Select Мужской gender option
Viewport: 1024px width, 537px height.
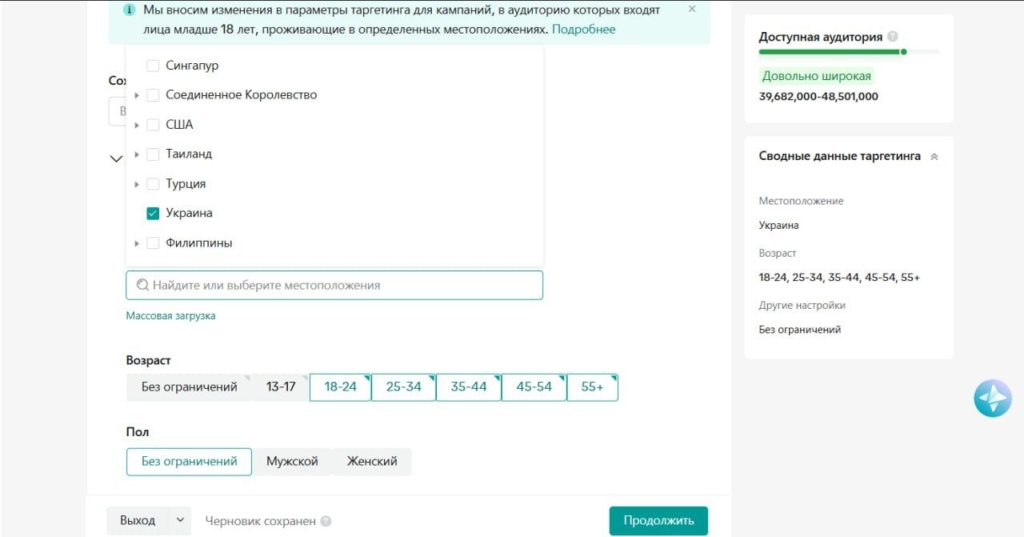292,461
